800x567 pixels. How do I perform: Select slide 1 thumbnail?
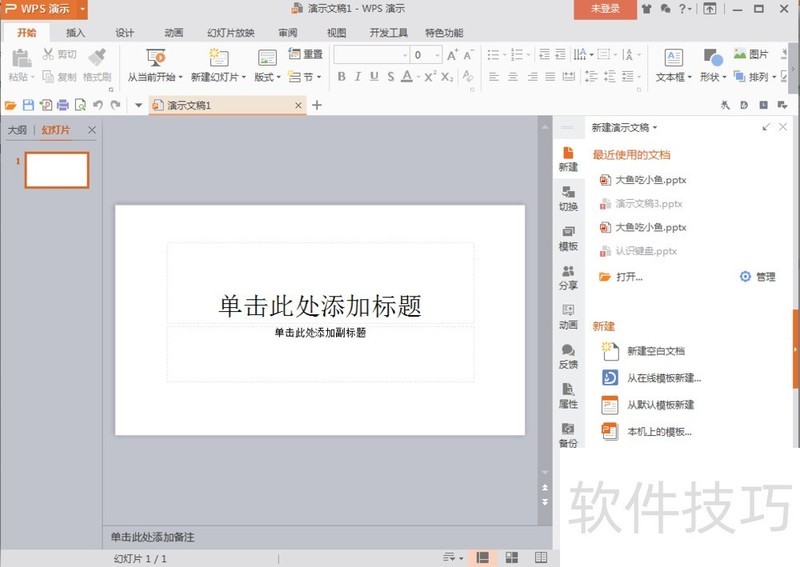57,170
